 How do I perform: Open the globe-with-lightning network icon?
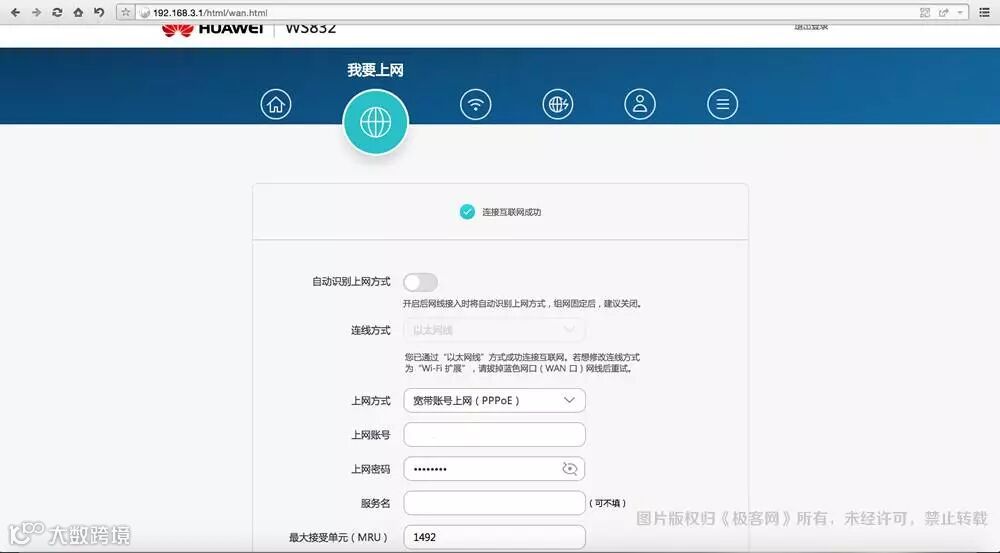click(x=558, y=104)
